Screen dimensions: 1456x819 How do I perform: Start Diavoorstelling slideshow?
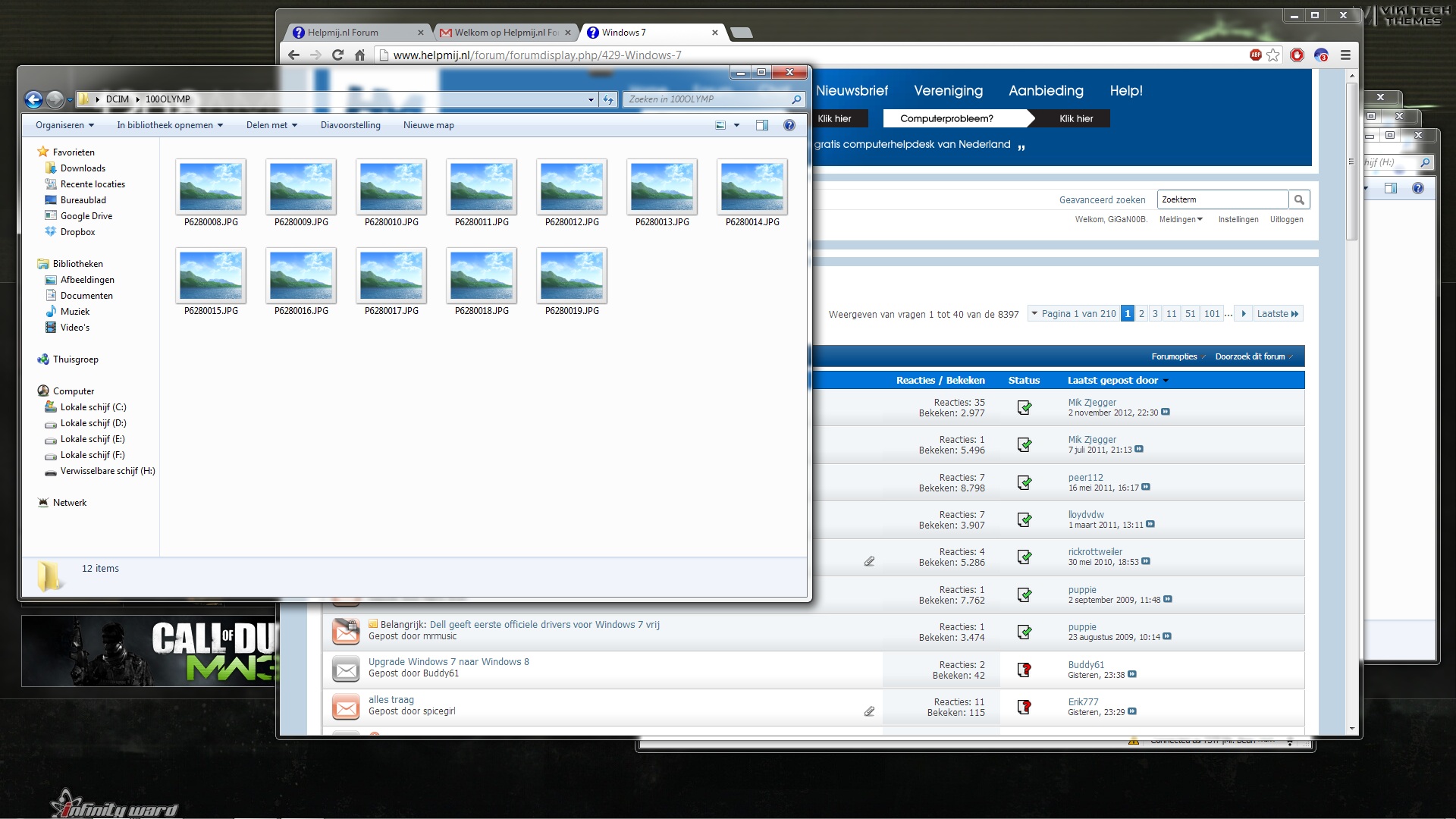coord(350,125)
